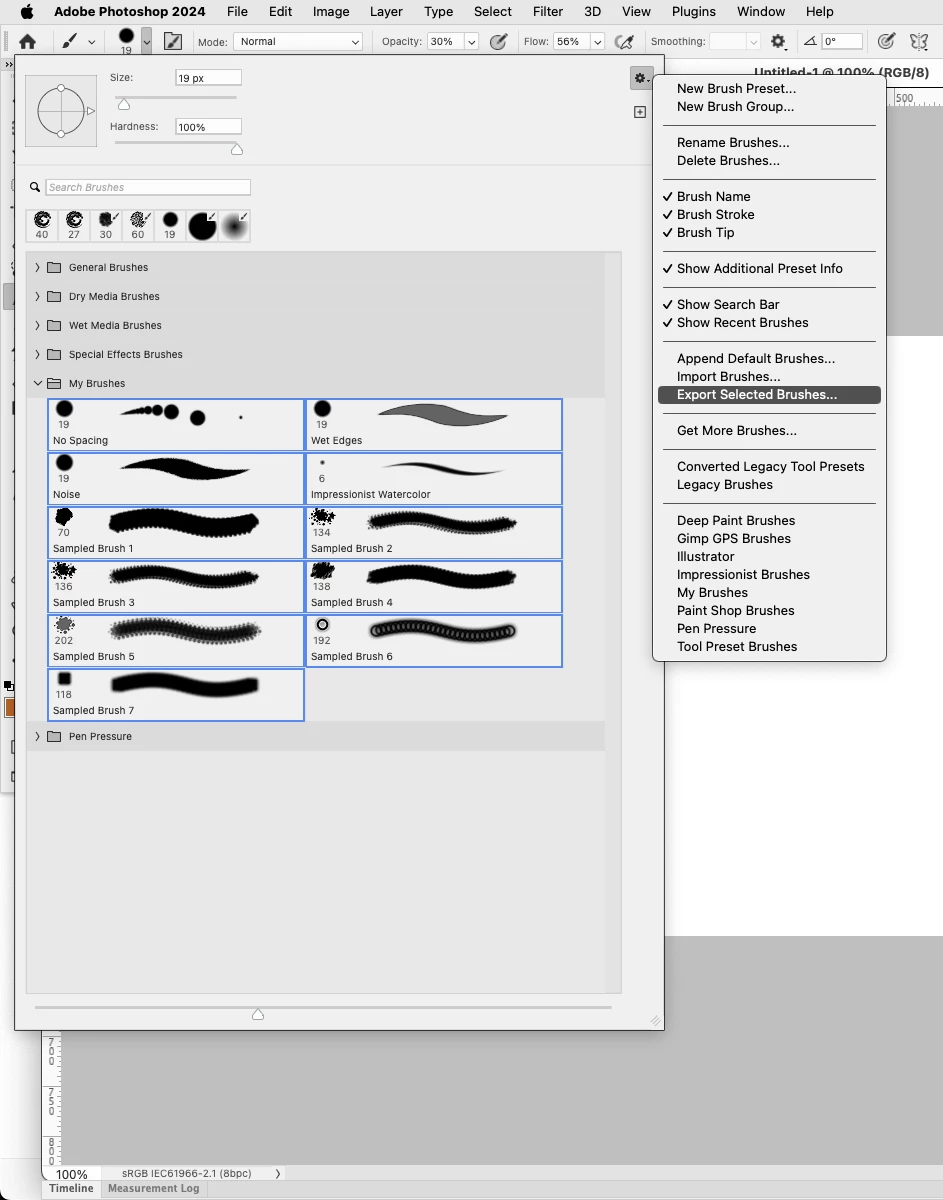Open the Opacity slider dropdown arrow
This screenshot has height=1200, width=943.
471,42
